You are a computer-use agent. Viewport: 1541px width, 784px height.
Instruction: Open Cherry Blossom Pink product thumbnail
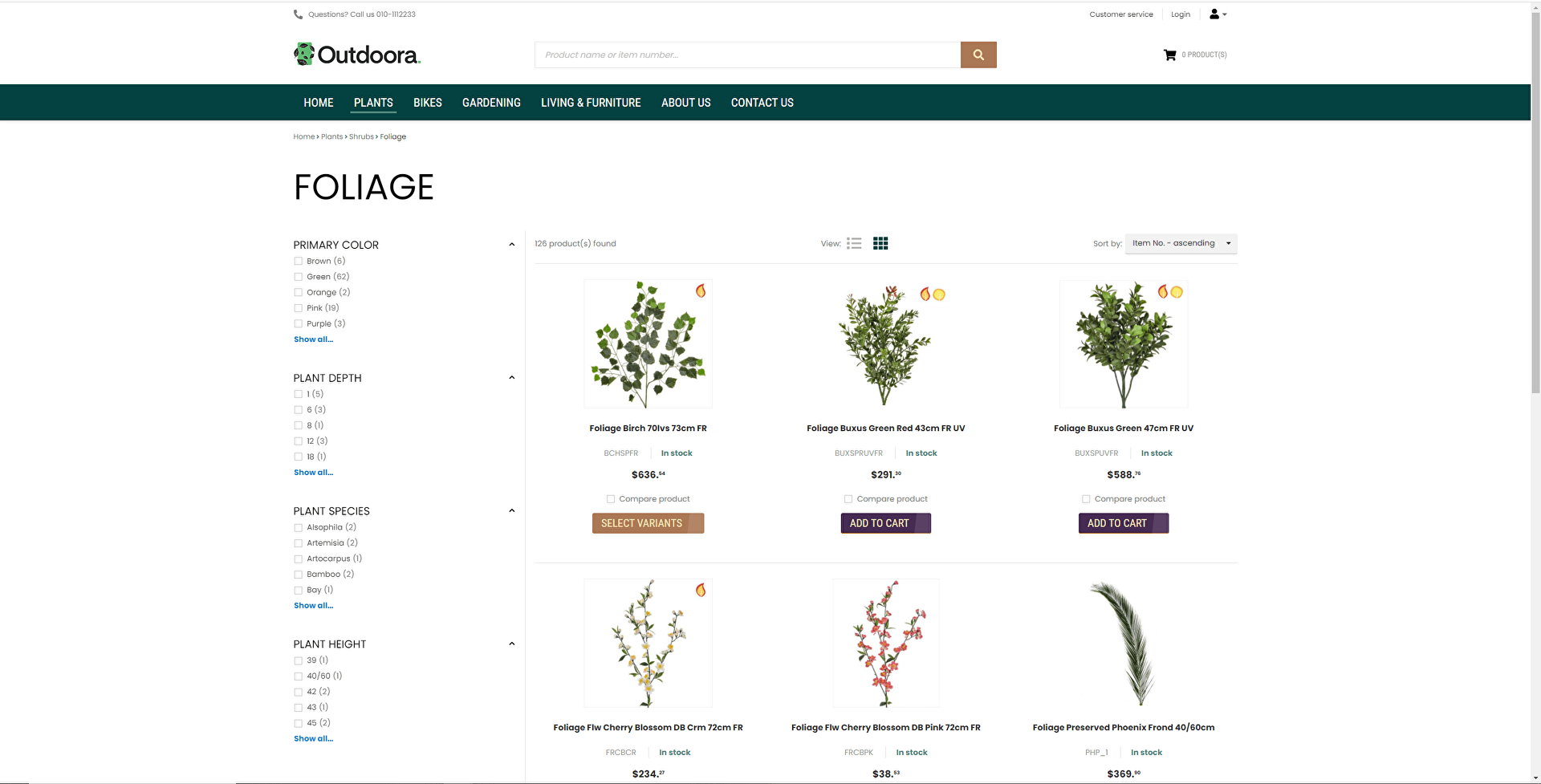(885, 643)
